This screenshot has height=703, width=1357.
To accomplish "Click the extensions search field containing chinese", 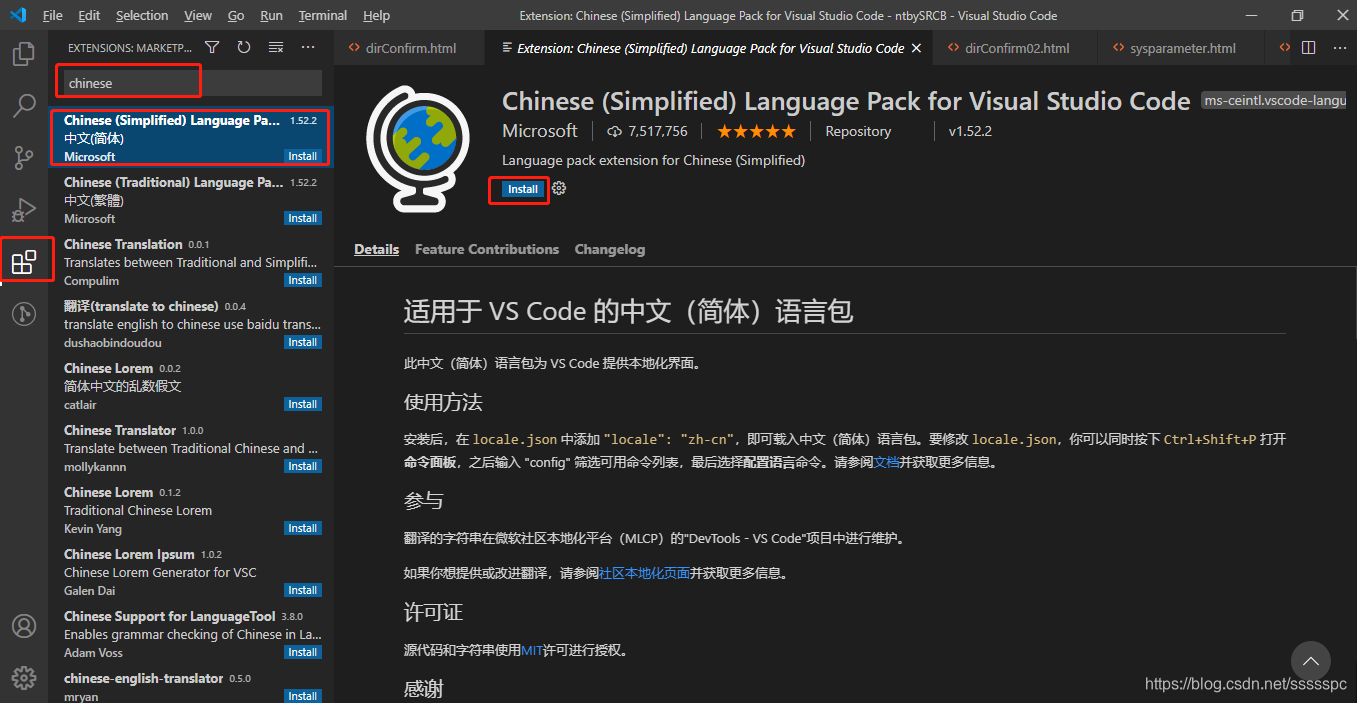I will point(193,83).
